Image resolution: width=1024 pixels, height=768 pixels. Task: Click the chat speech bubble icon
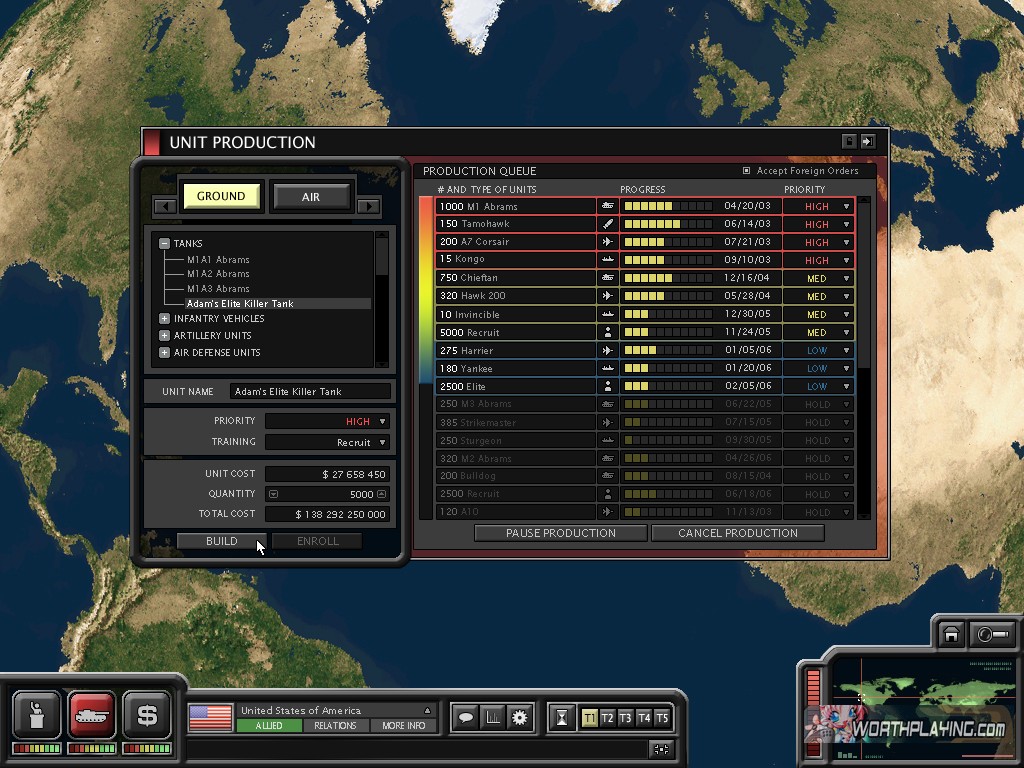(465, 717)
